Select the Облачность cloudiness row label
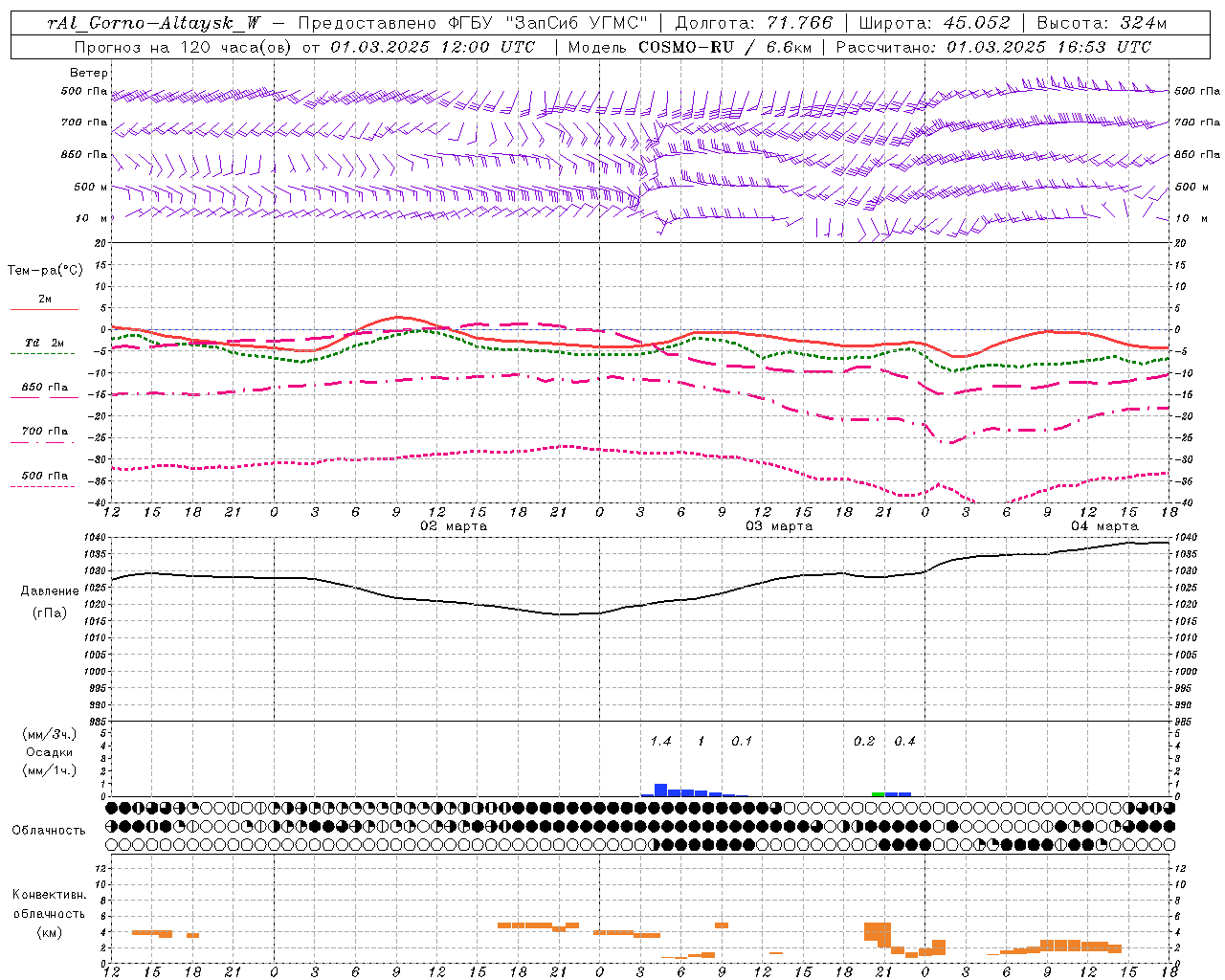This screenshot has width=1225, height=980. (x=49, y=831)
